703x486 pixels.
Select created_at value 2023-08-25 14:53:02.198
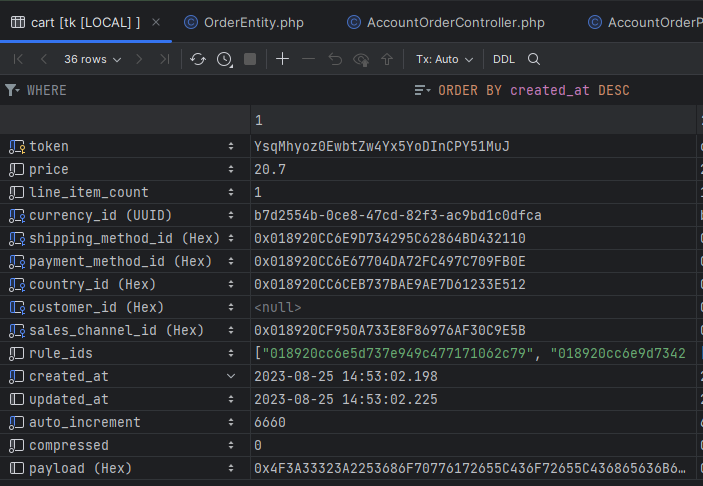pos(473,376)
